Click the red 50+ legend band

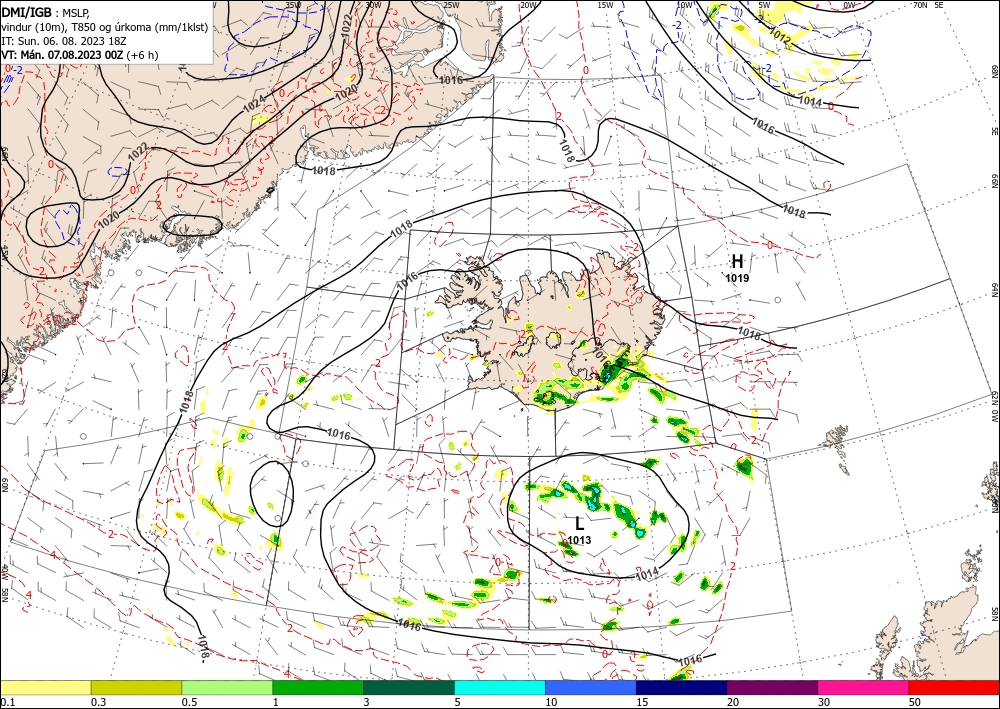coord(954,687)
